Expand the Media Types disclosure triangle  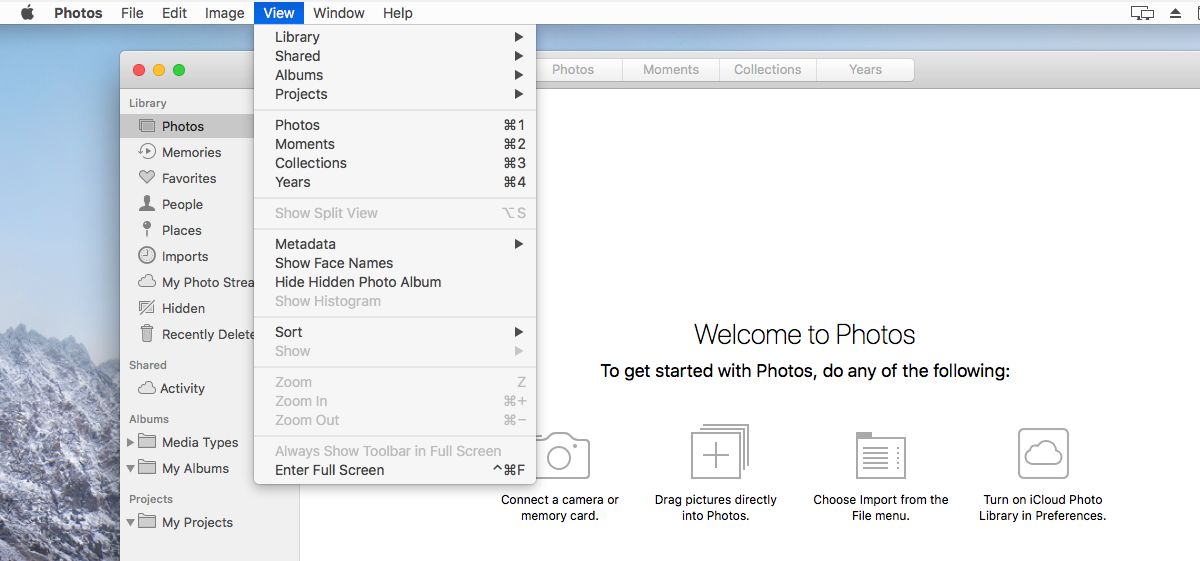click(130, 442)
